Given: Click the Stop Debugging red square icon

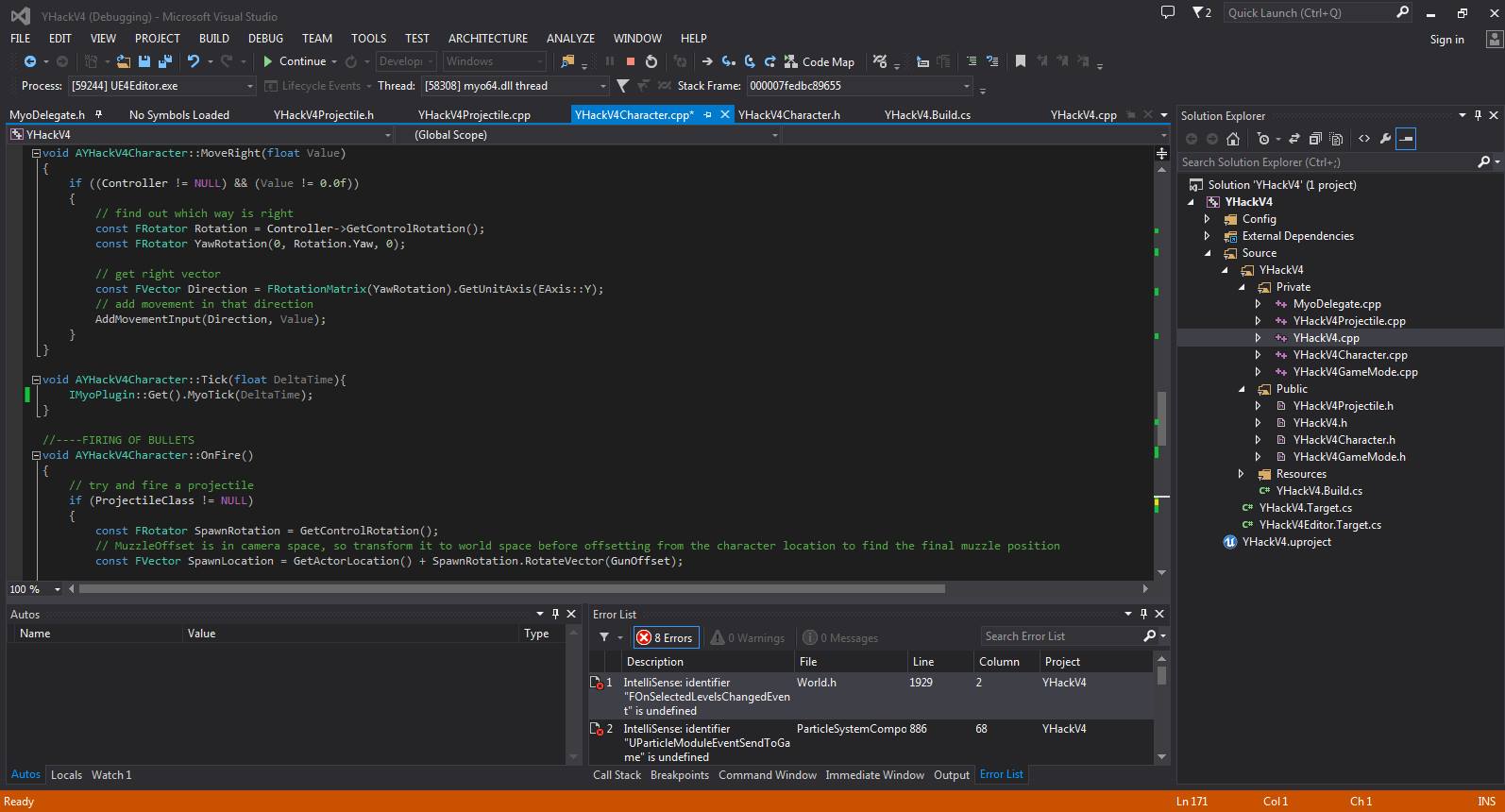Looking at the screenshot, I should coord(630,61).
